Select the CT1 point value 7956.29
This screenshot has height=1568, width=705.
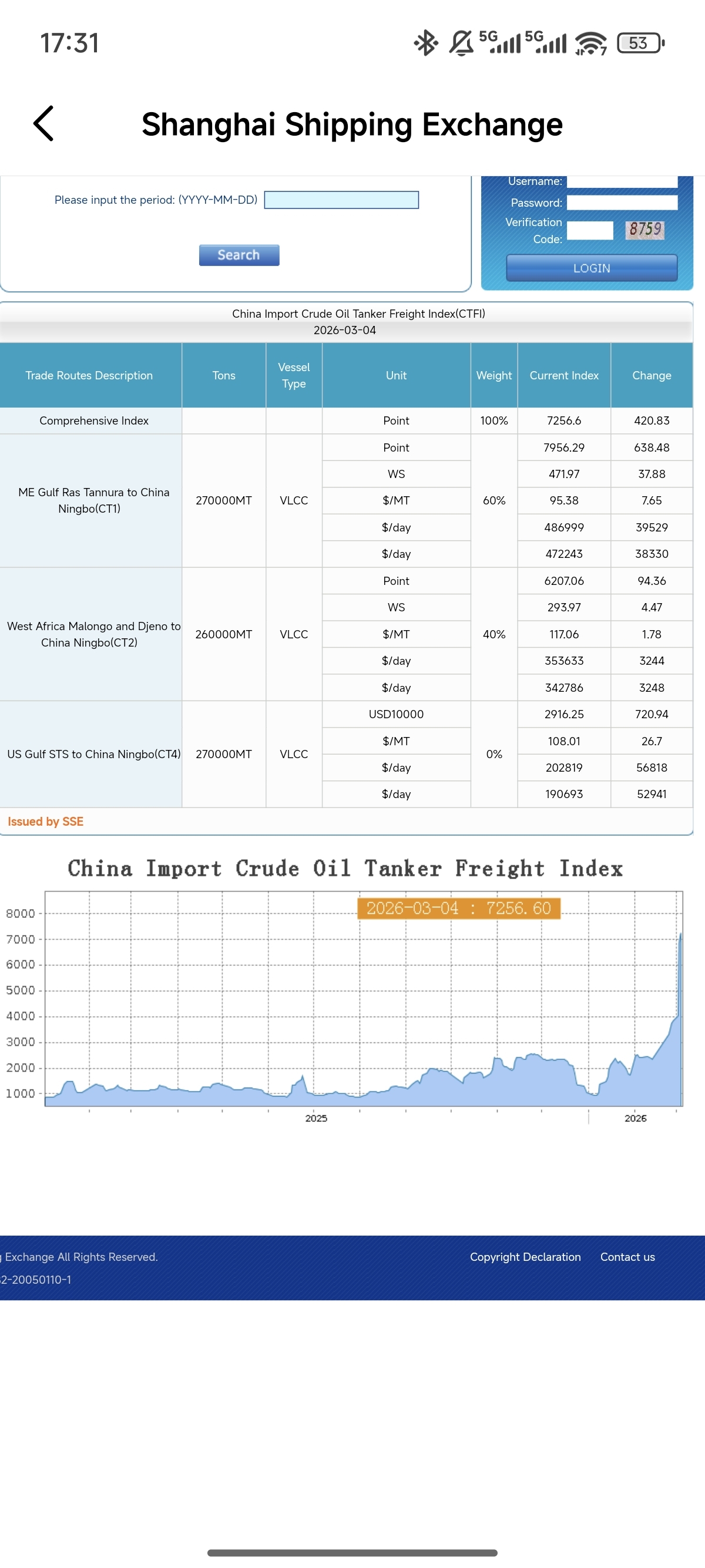[x=565, y=447]
